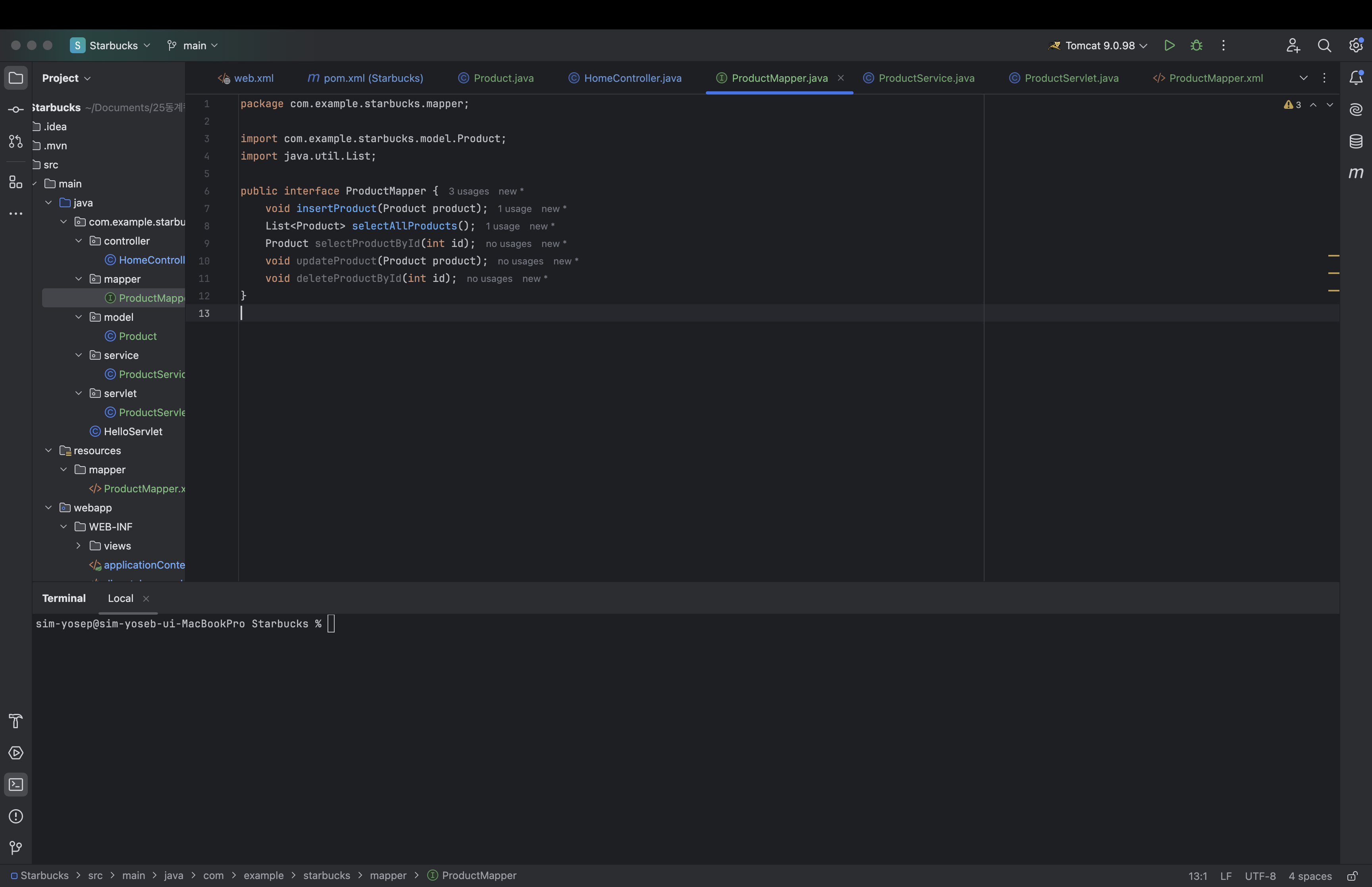Viewport: 1372px width, 887px height.
Task: Show hidden editor tabs chevron
Action: pyautogui.click(x=1303, y=78)
